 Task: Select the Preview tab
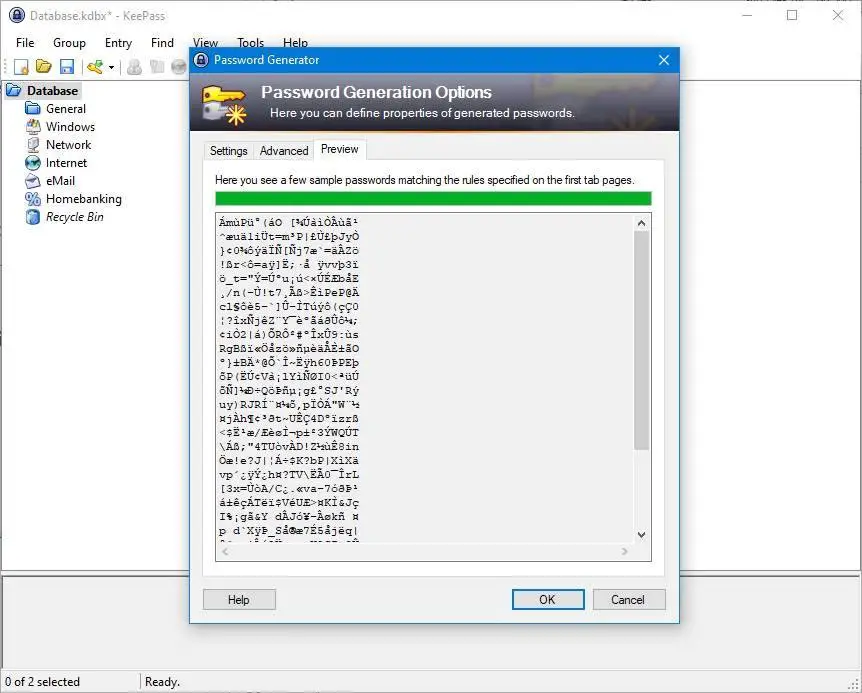(x=340, y=149)
